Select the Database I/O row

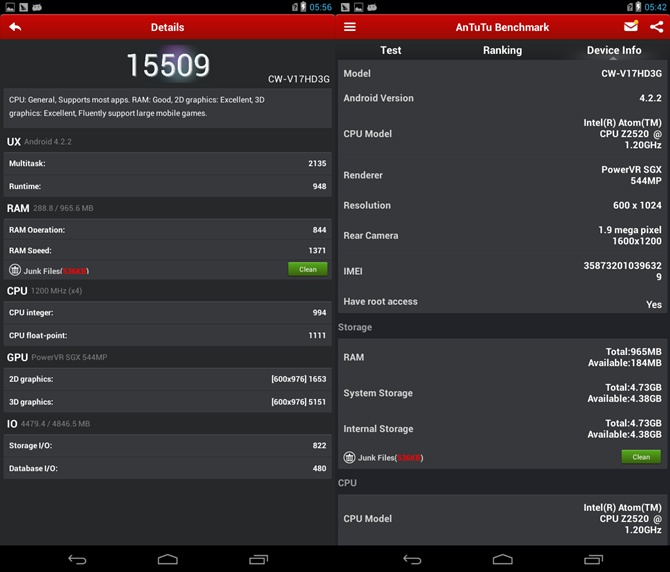point(168,468)
